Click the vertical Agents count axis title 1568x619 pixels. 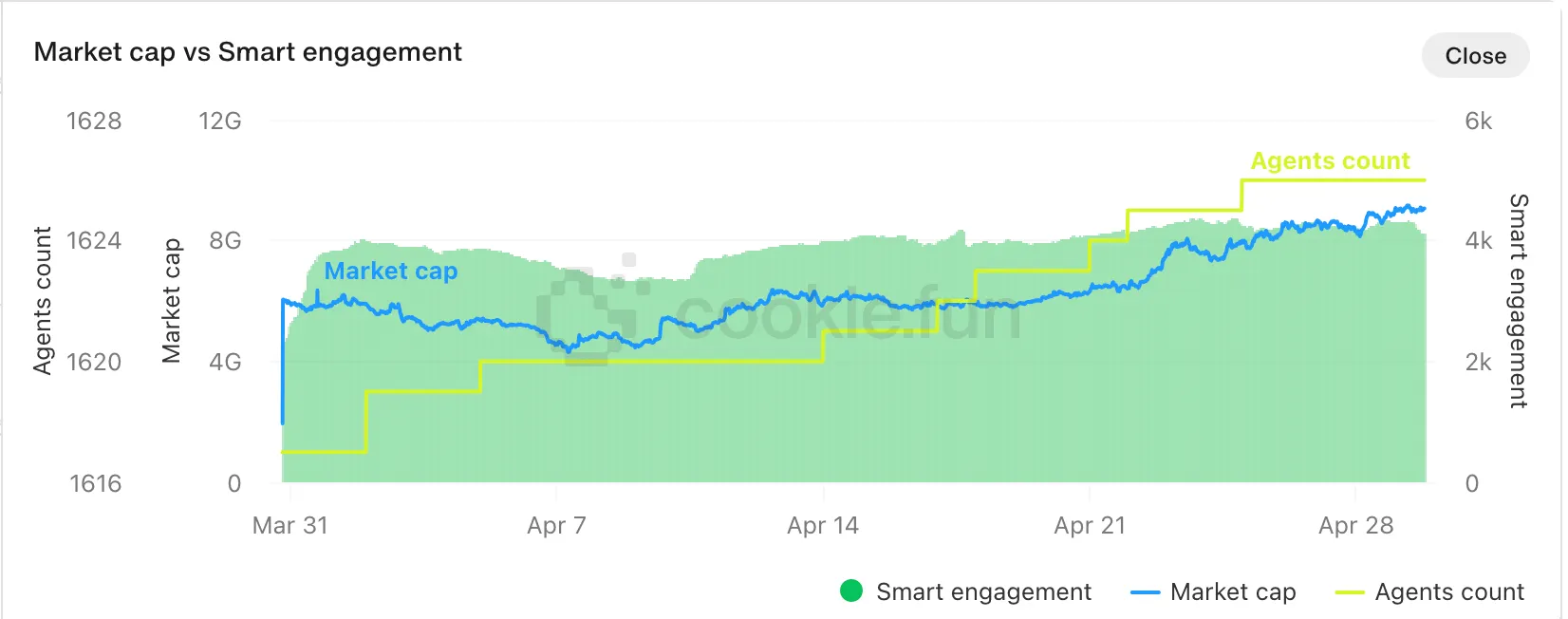point(43,301)
